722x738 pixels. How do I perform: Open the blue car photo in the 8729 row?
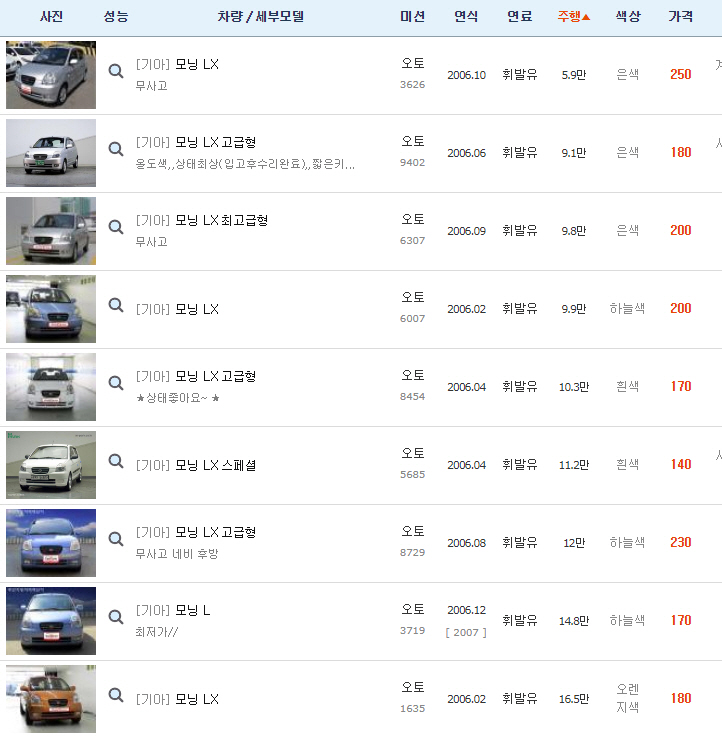pyautogui.click(x=51, y=543)
